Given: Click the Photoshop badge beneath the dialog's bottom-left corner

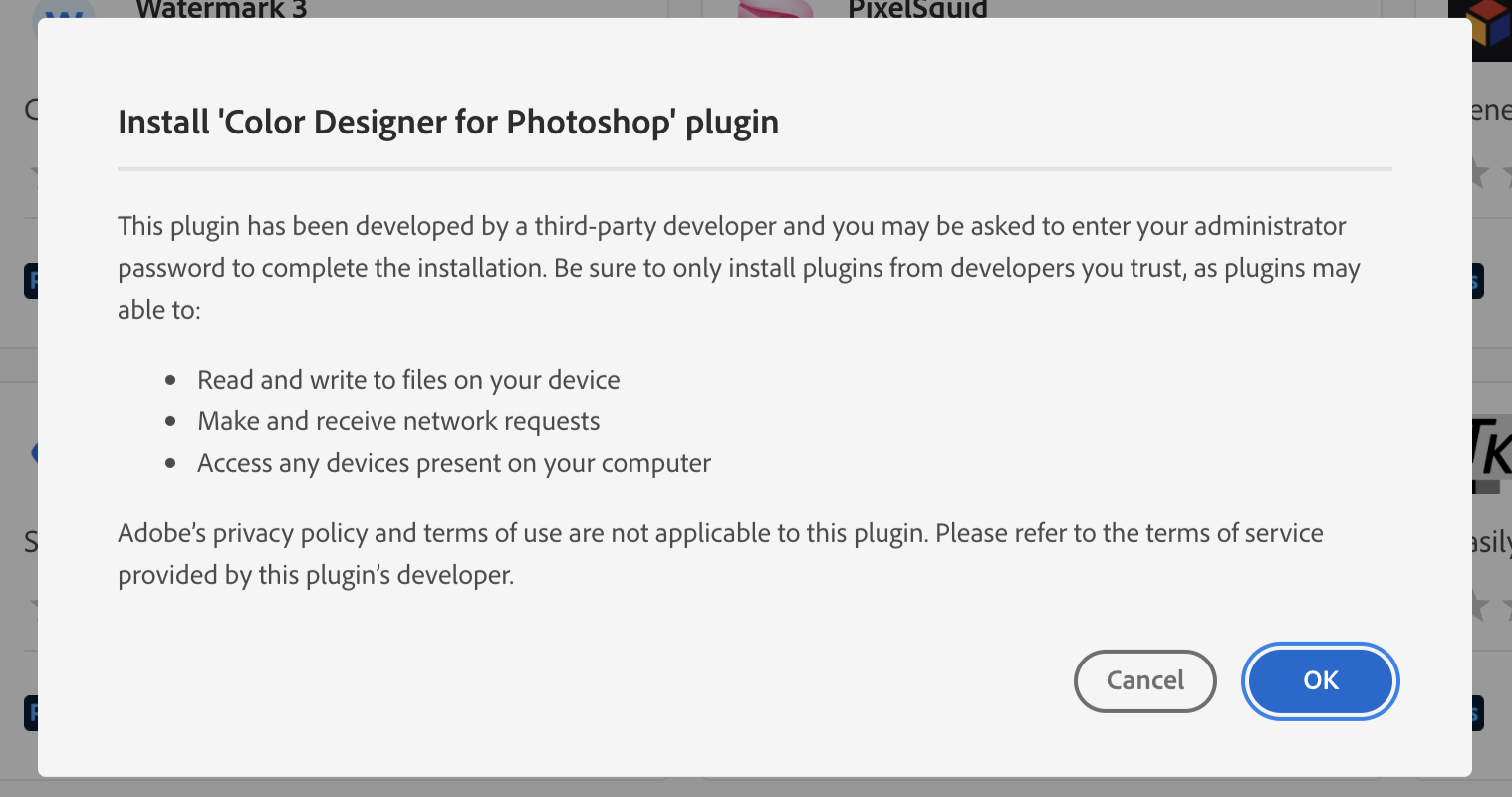Looking at the screenshot, I should pyautogui.click(x=30, y=713).
